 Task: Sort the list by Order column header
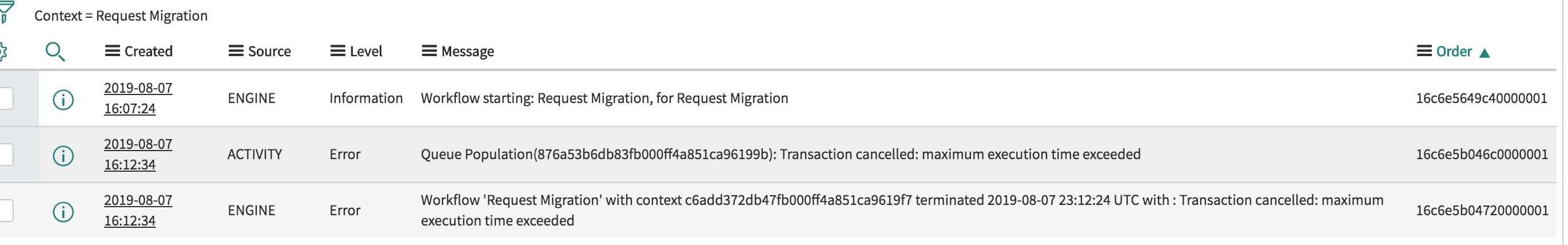pyautogui.click(x=1454, y=51)
